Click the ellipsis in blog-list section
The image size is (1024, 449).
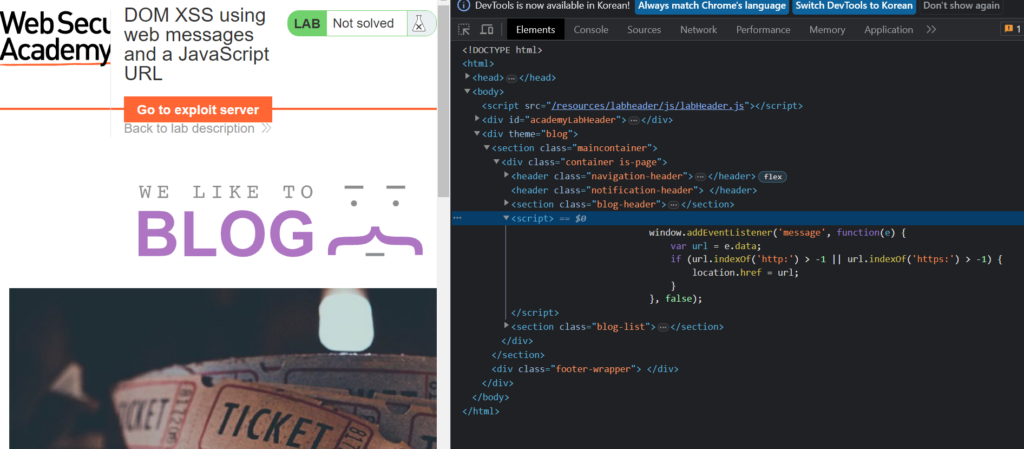pos(663,327)
